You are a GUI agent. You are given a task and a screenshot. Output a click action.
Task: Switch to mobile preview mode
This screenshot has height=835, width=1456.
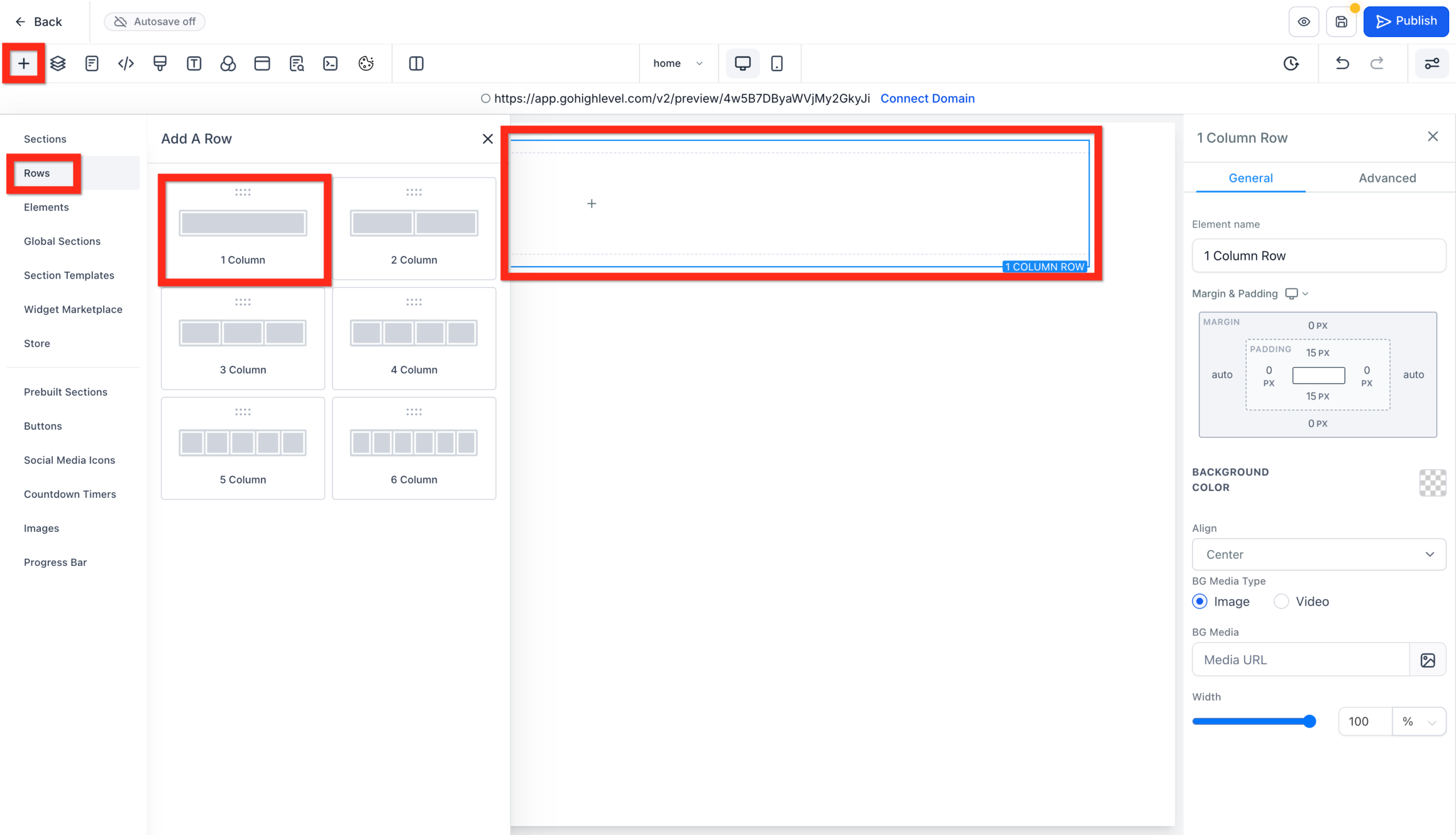777,63
